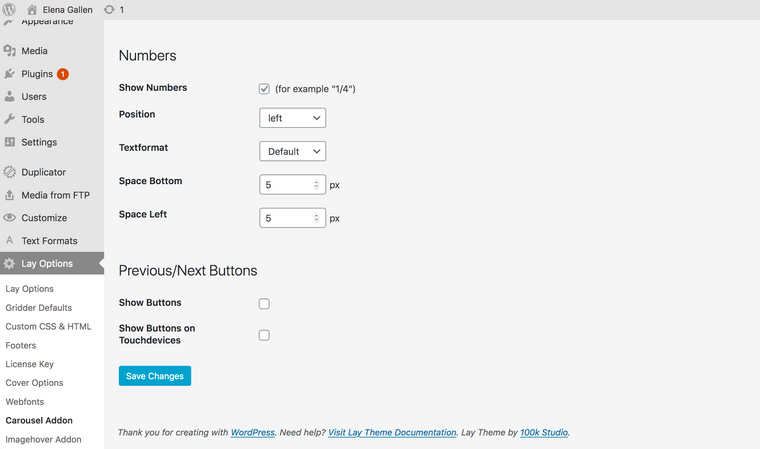The width and height of the screenshot is (760, 449).
Task: Click the WordPress logo icon
Action: (x=9, y=9)
